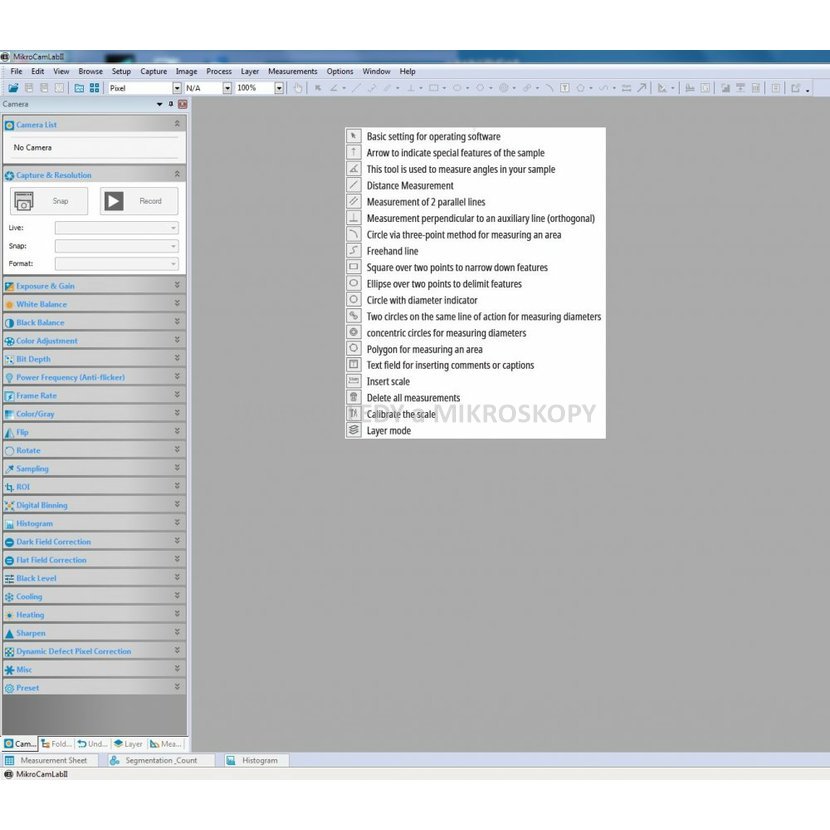Click the browse folder toolbar icon

pyautogui.click(x=79, y=88)
